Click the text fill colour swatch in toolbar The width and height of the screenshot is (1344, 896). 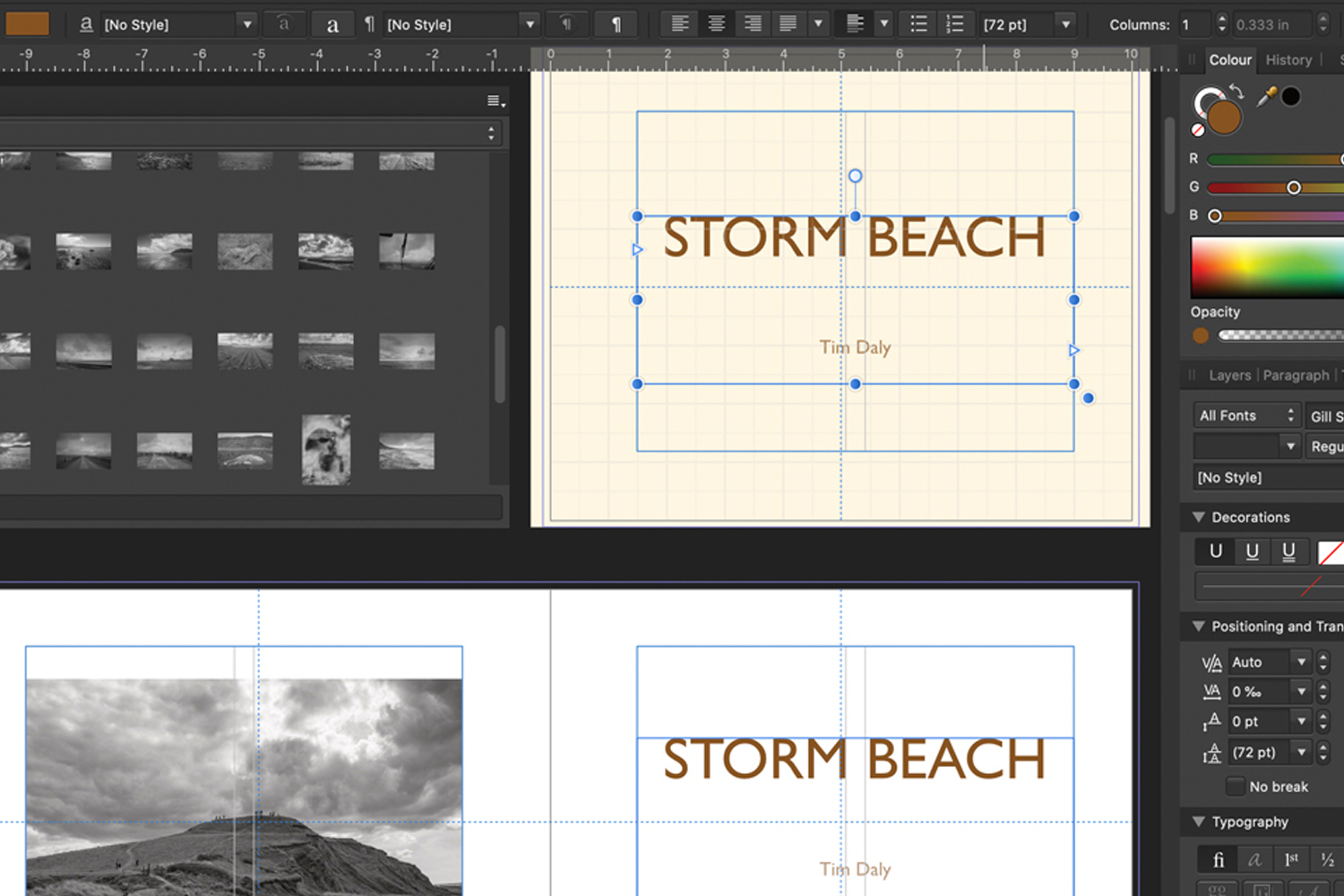click(28, 23)
